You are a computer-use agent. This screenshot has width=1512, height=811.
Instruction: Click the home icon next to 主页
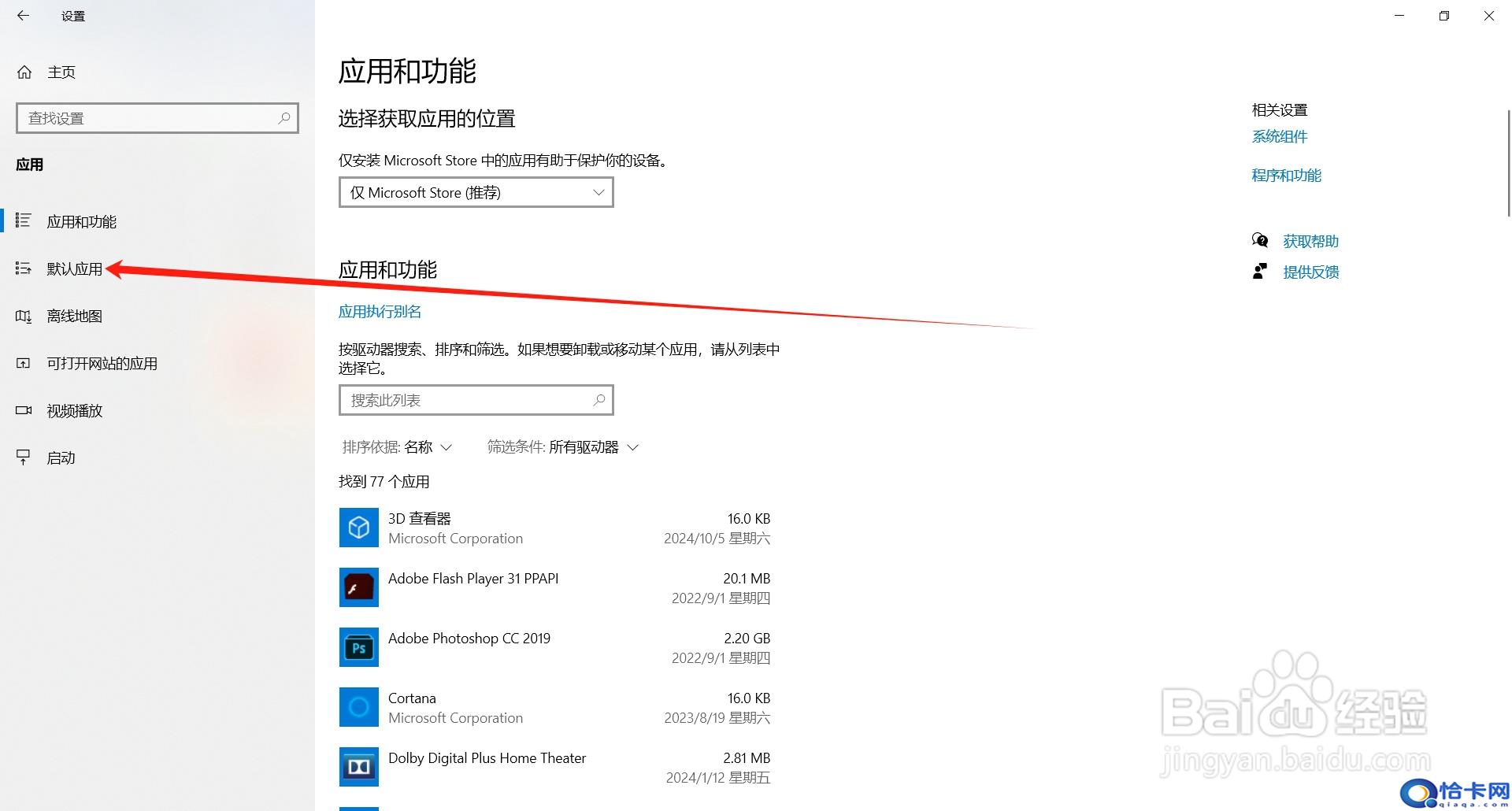24,72
